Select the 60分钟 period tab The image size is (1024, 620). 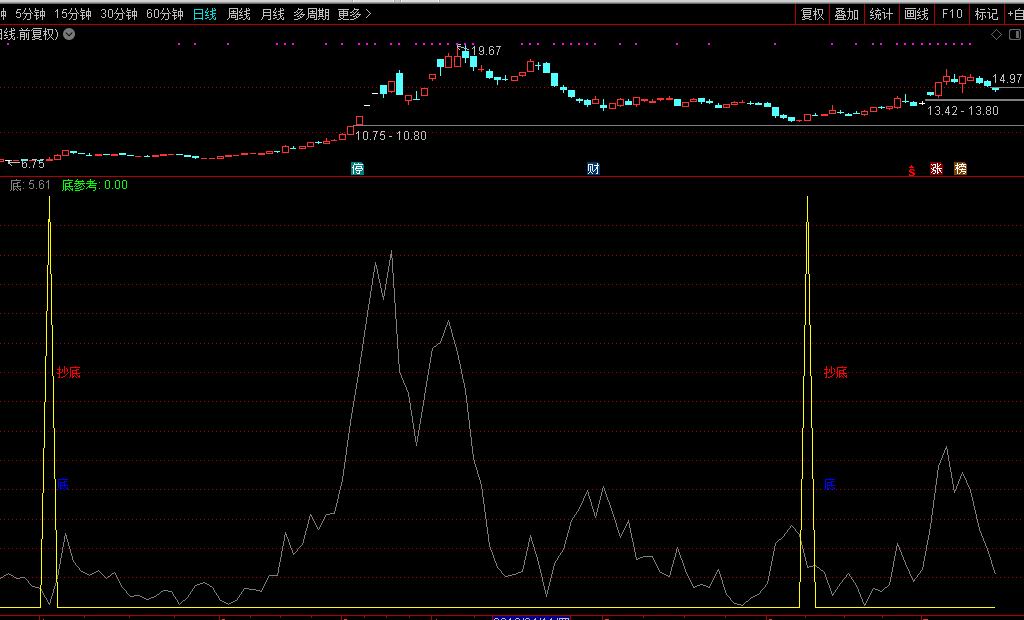coord(165,14)
